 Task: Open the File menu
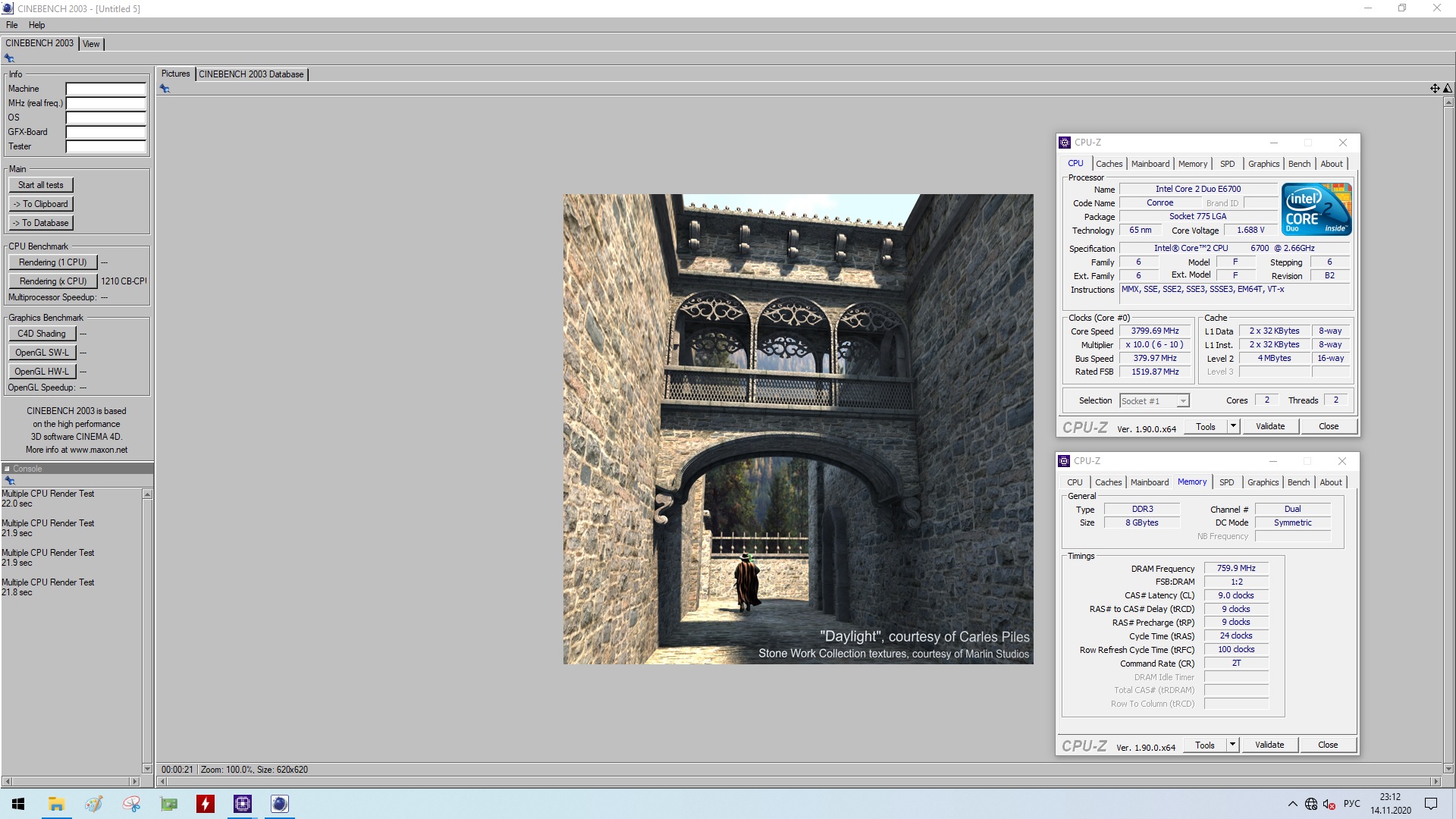tap(12, 25)
